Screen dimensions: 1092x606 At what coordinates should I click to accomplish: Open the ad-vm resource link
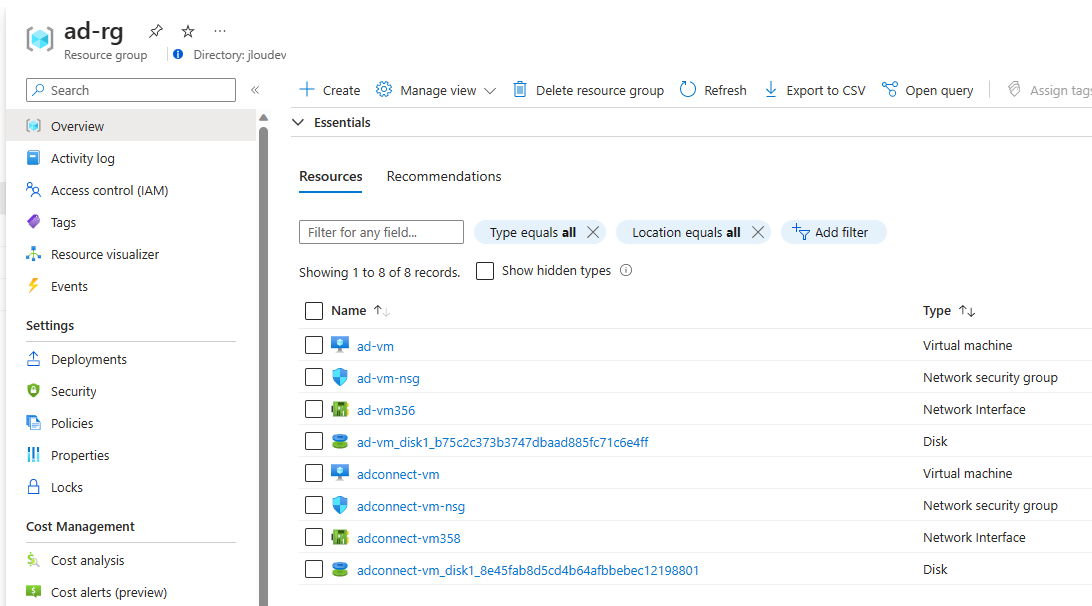(375, 346)
